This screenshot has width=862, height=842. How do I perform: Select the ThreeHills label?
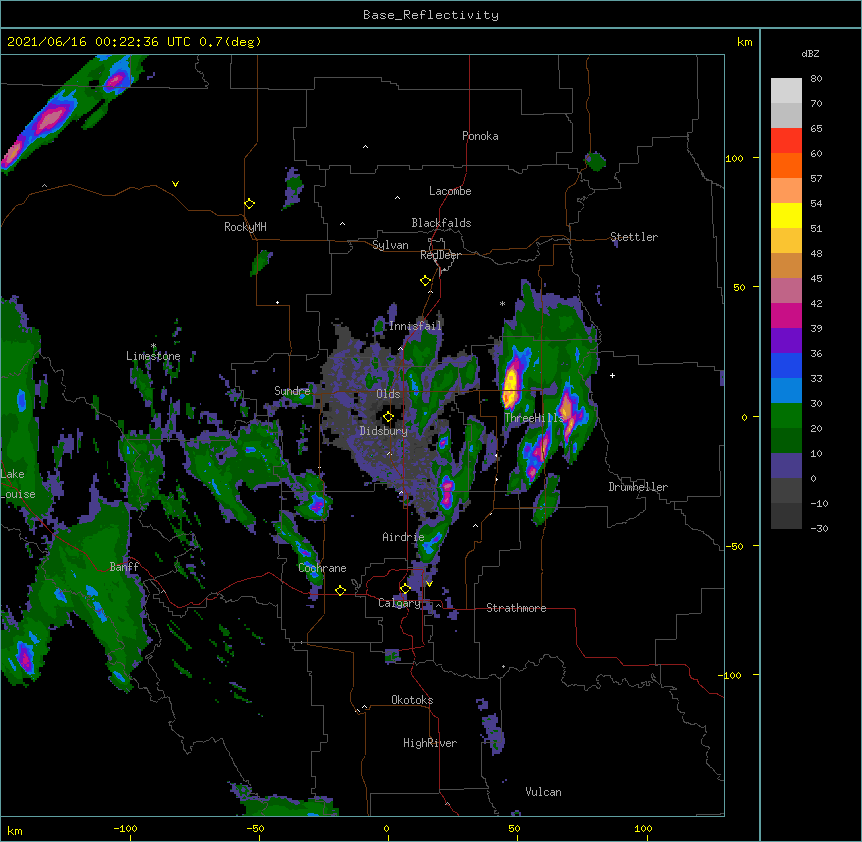(534, 418)
